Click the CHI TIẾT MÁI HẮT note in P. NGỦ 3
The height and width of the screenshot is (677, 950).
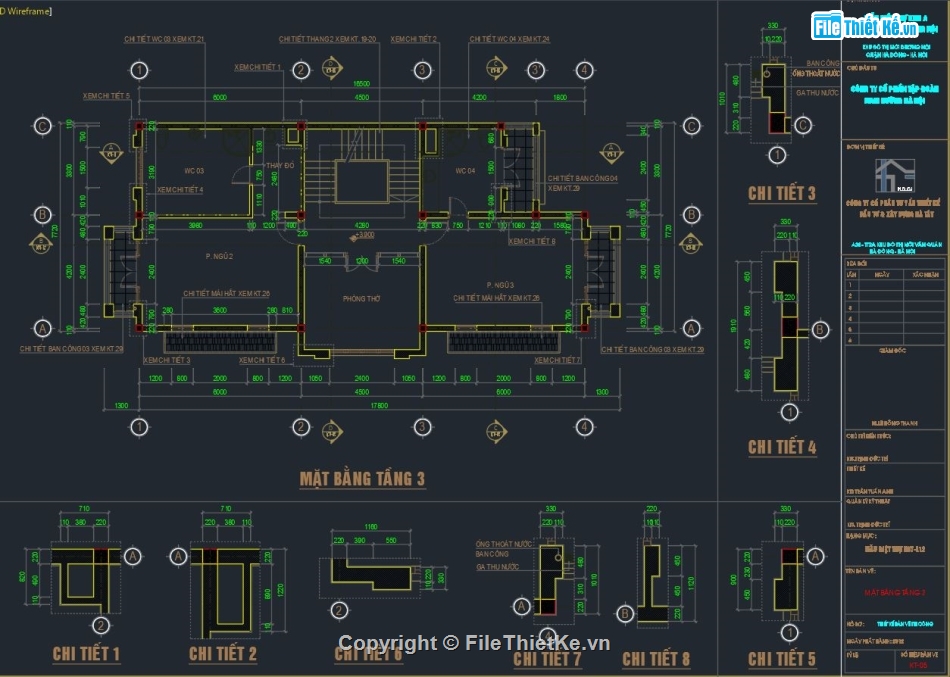496,298
